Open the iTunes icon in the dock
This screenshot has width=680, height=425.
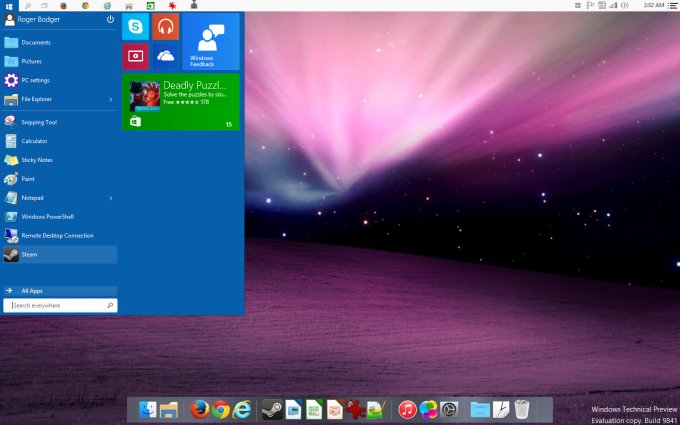click(x=407, y=409)
